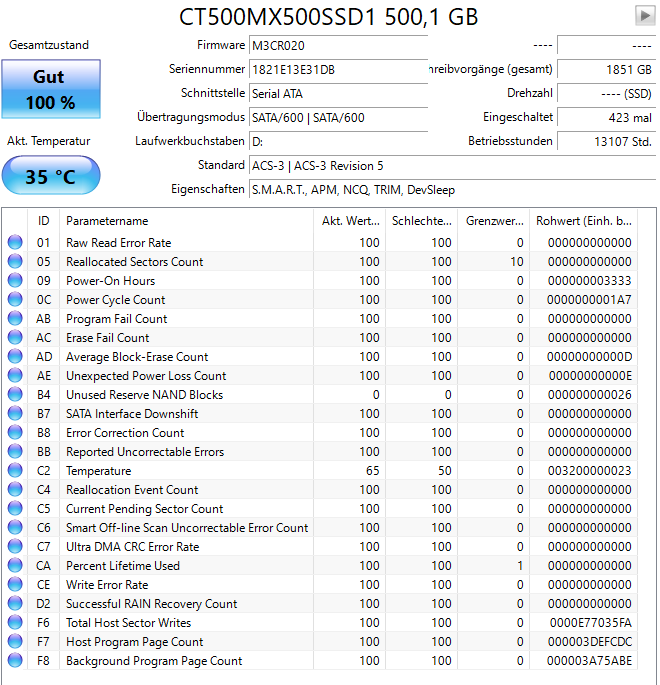Click status orb for Successful RAIN Recovery Count
The width and height of the screenshot is (660, 685).
point(15,603)
